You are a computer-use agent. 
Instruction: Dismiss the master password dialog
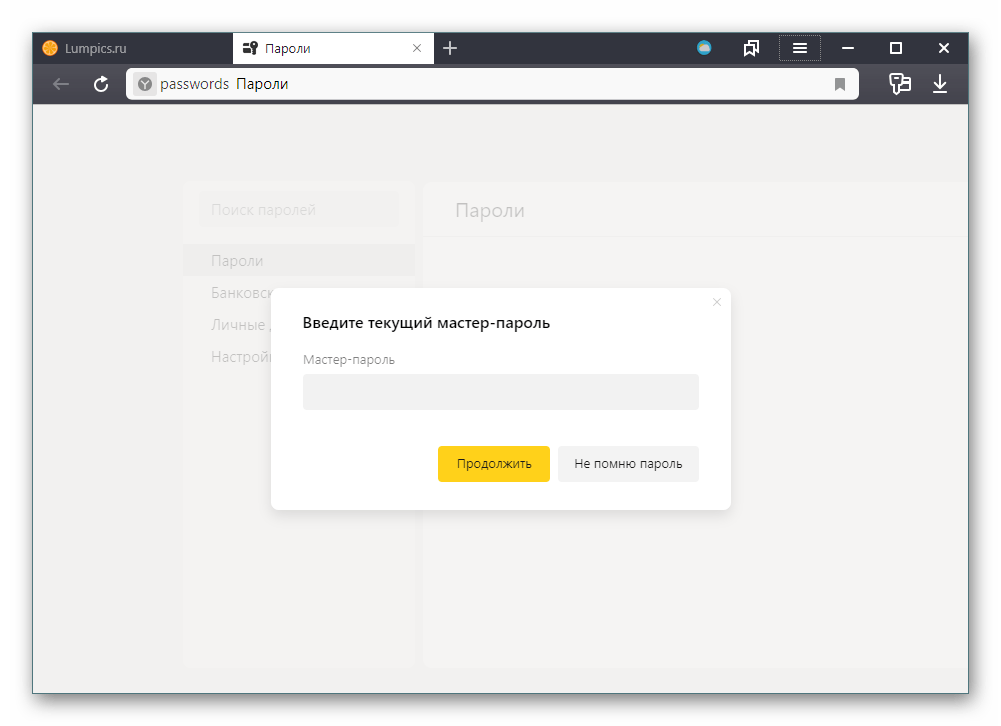[716, 302]
